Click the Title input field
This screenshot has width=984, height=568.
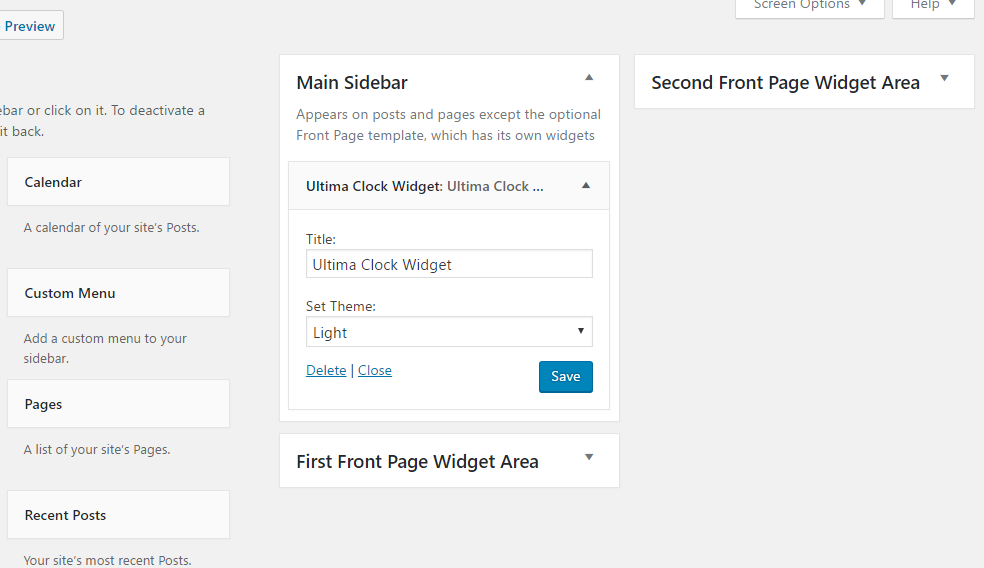[x=449, y=264]
